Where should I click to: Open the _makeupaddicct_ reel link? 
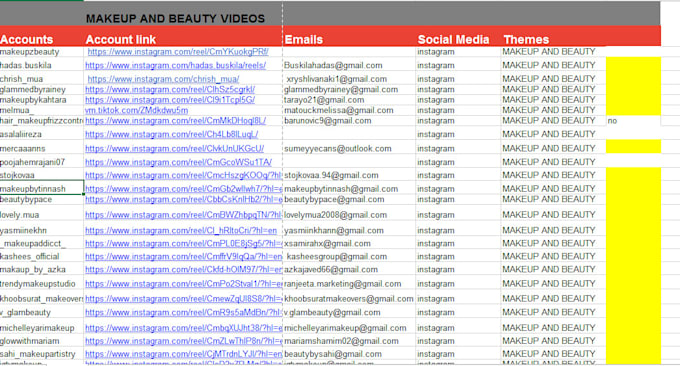[183, 244]
